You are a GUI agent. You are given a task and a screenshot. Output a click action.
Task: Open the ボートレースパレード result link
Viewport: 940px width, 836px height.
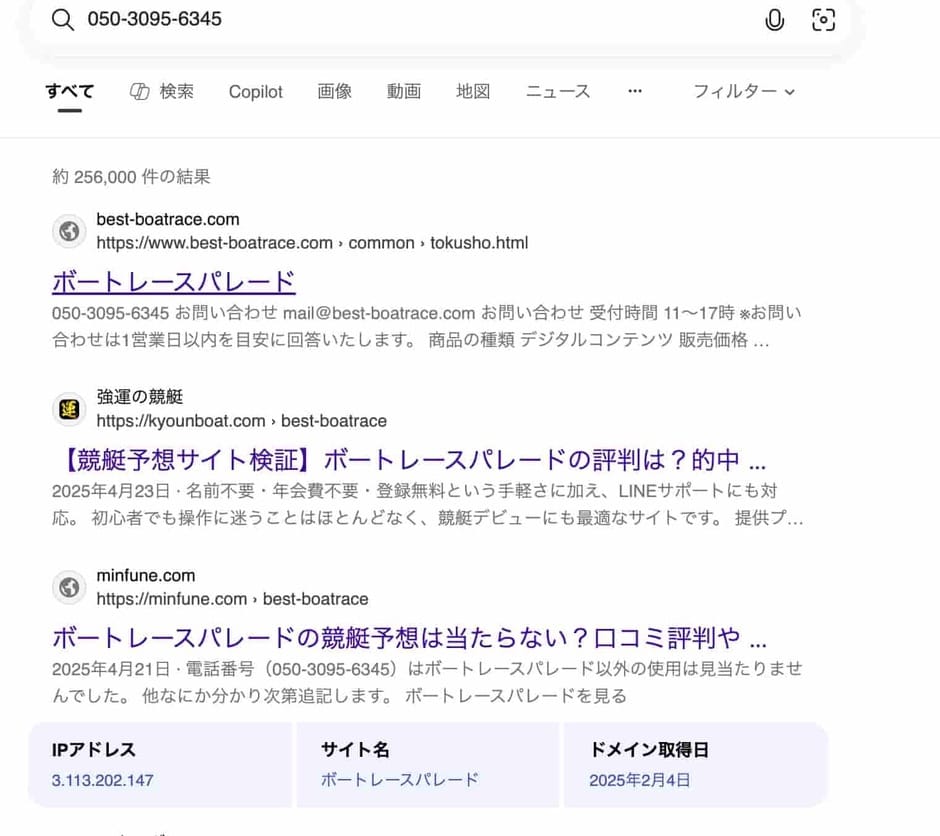tap(172, 282)
